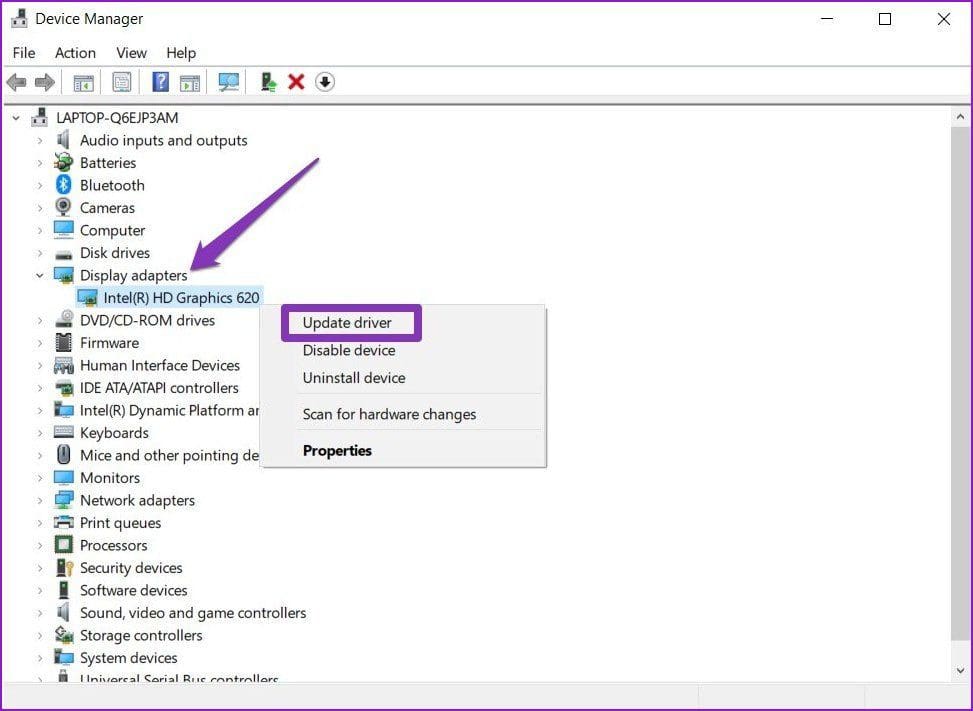
Task: Click the Keyboards category icon
Action: pos(63,432)
